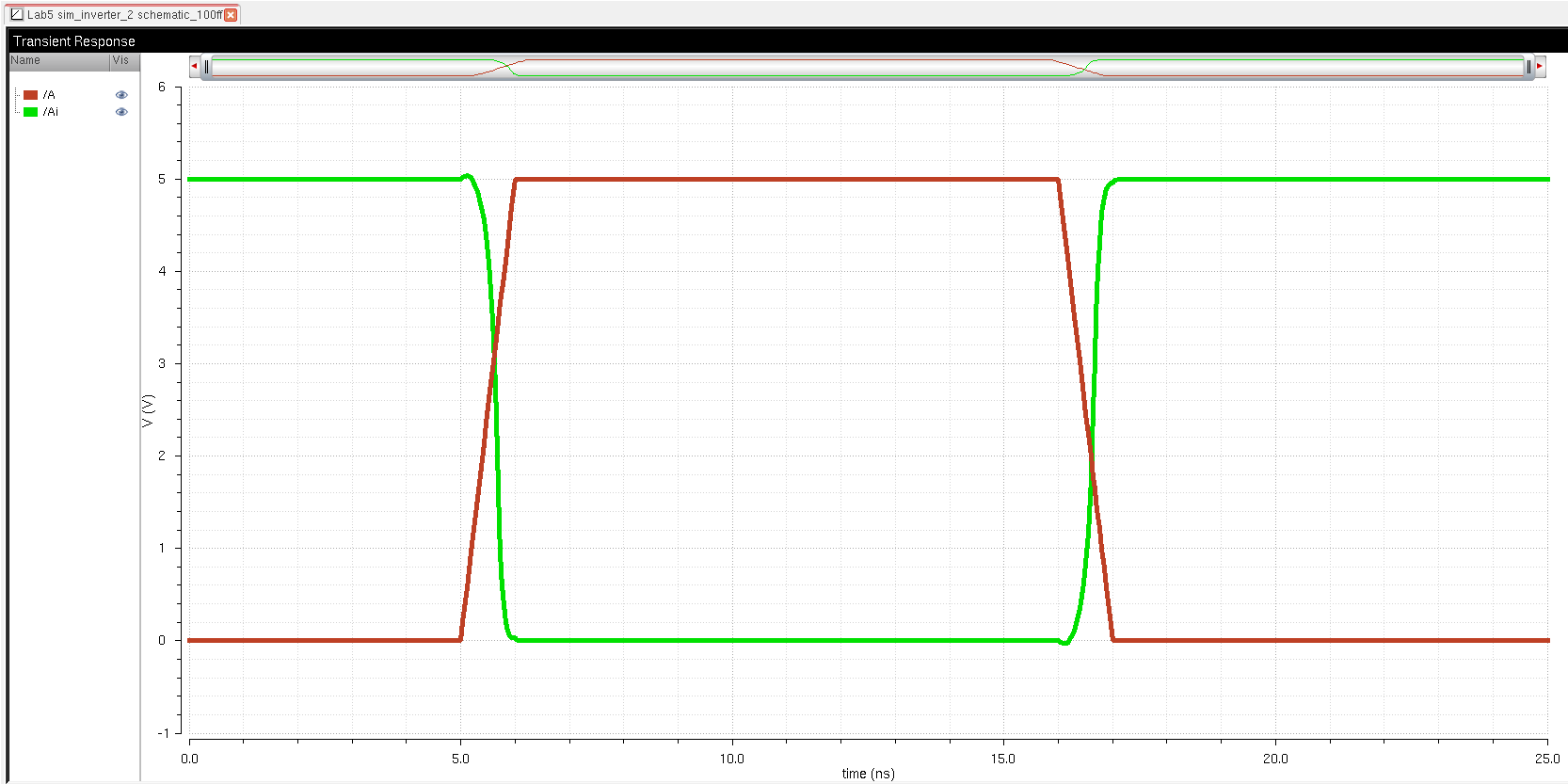Image resolution: width=1568 pixels, height=784 pixels.
Task: Close the Lab5 sim_inverter_2 schematic tab
Action: pos(231,15)
